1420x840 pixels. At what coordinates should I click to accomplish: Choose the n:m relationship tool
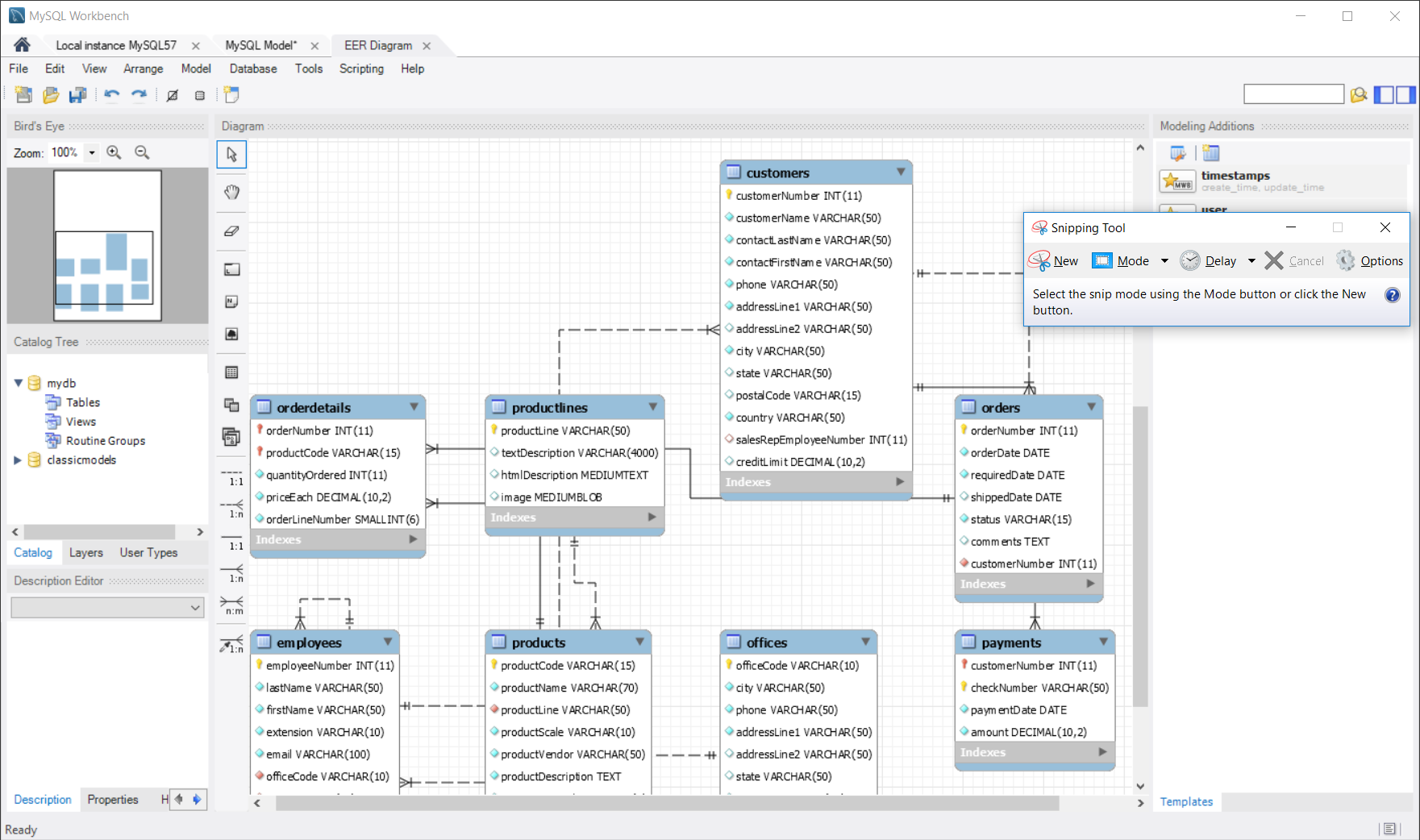coord(232,604)
